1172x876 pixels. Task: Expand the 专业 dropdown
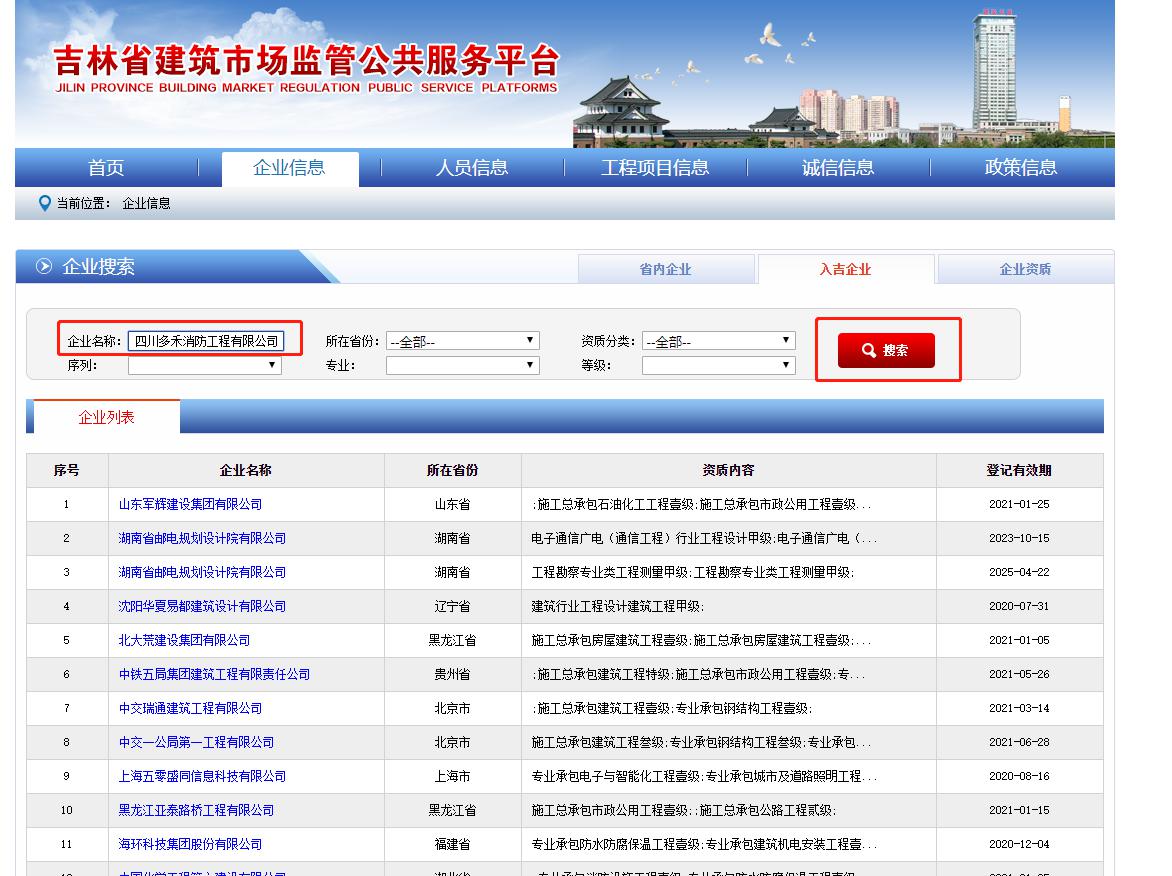coord(462,365)
